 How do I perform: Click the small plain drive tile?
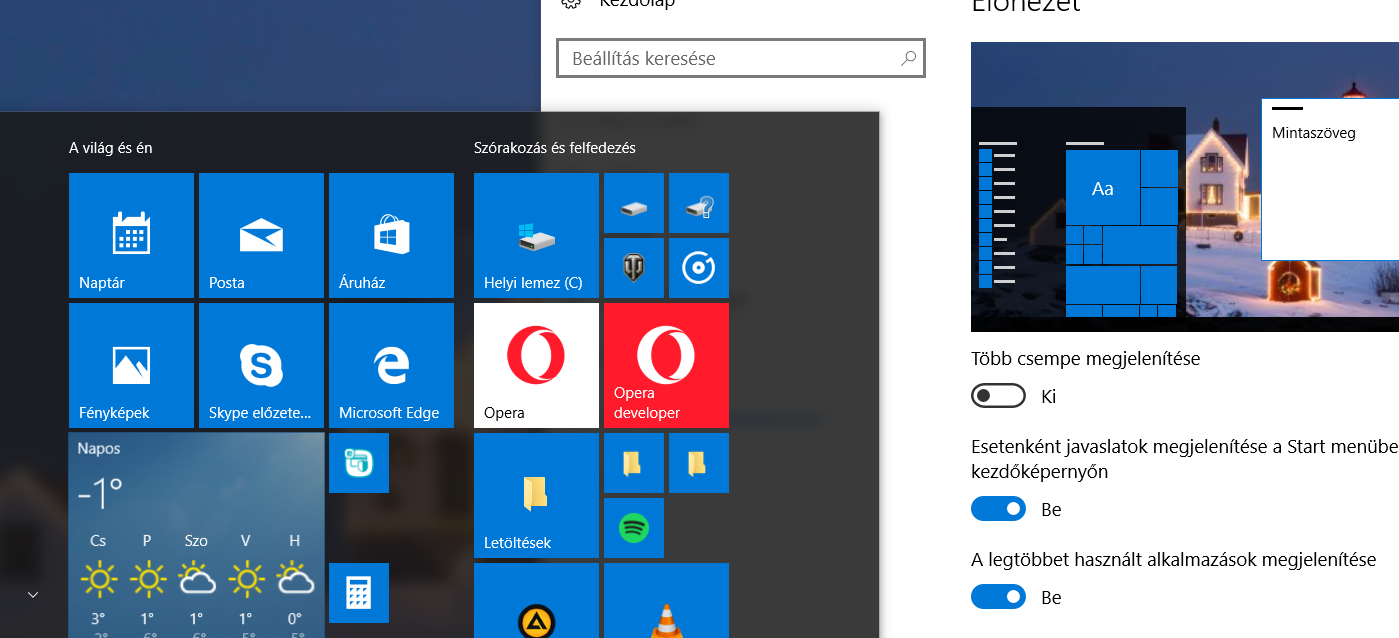(x=634, y=203)
